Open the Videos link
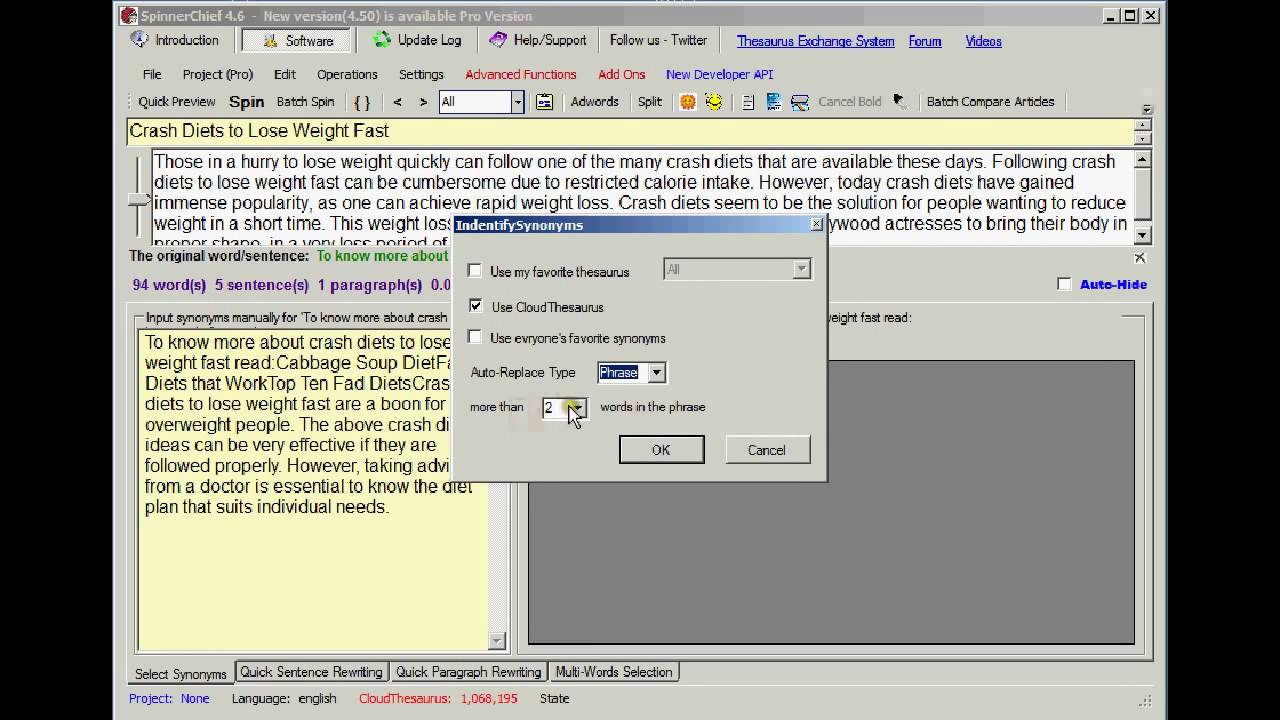The image size is (1280, 720). point(984,41)
